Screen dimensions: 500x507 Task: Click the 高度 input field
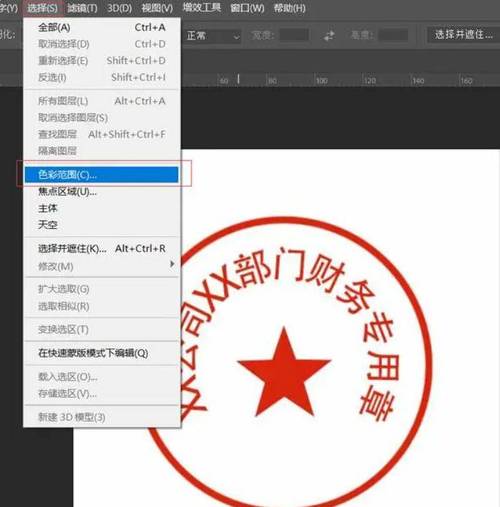pos(393,35)
